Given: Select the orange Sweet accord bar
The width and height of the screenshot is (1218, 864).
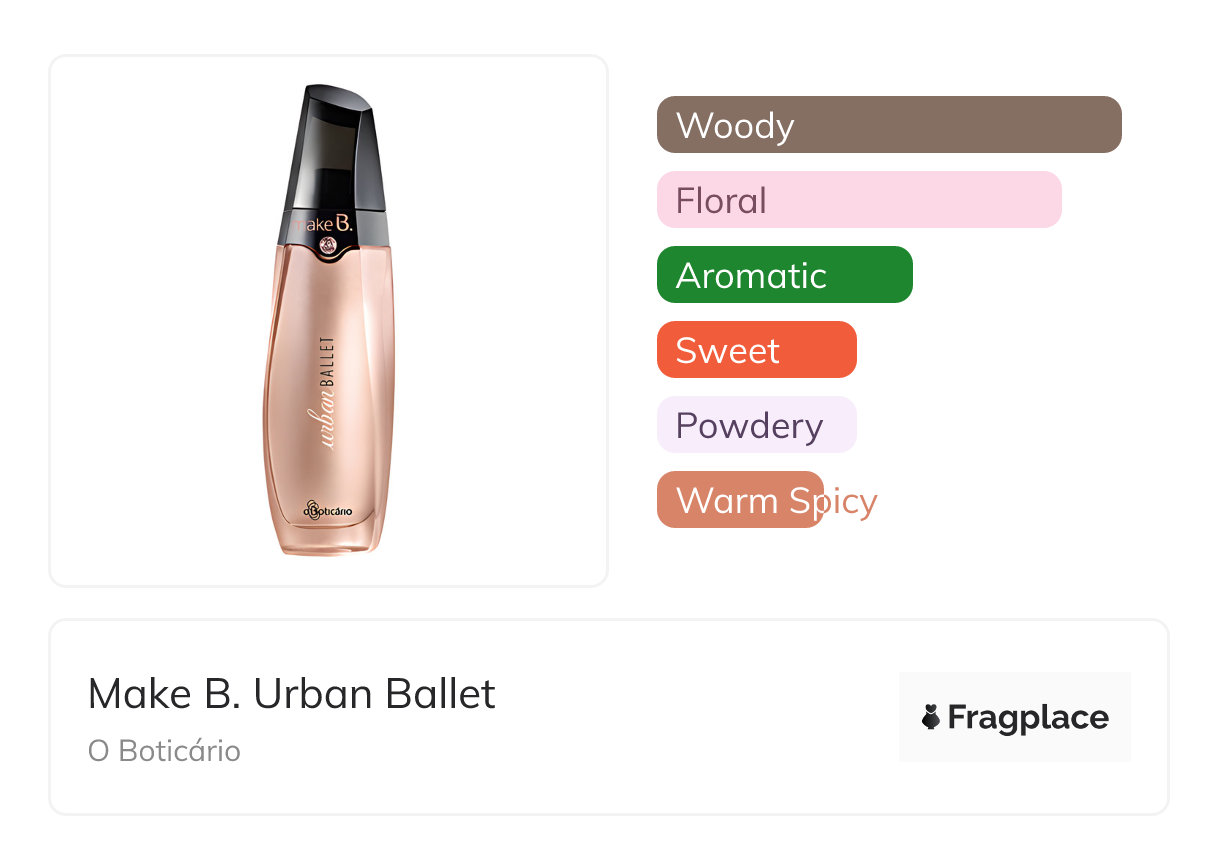Looking at the screenshot, I should [756, 350].
